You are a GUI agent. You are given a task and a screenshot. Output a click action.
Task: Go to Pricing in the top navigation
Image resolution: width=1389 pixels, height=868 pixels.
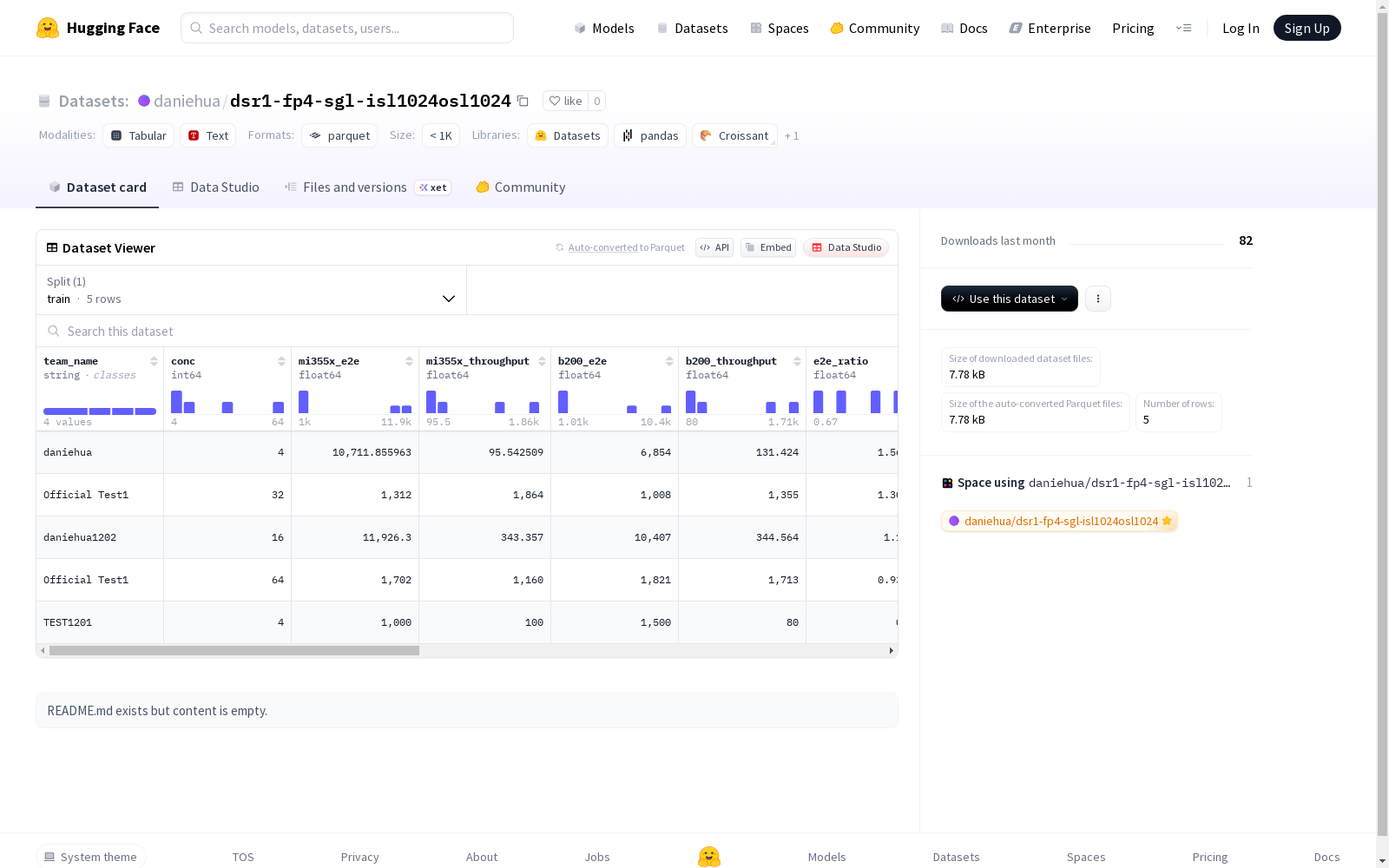pos(1133,28)
